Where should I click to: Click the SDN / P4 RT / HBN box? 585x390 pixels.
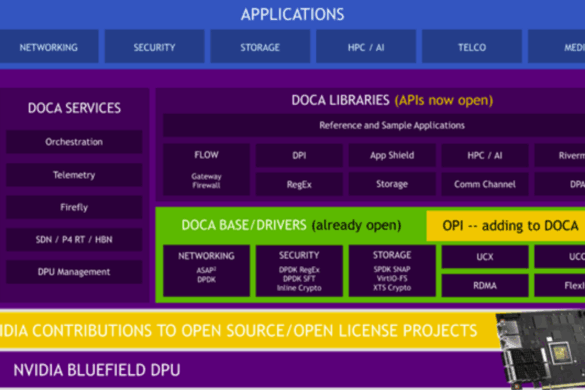(74, 240)
